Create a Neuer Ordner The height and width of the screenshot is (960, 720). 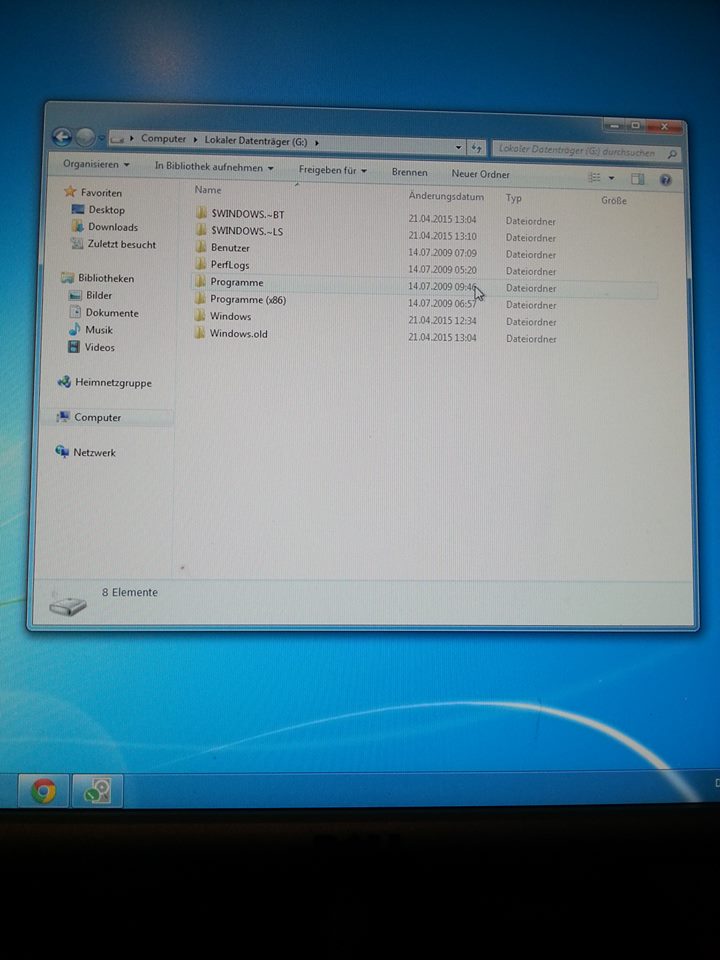click(481, 174)
